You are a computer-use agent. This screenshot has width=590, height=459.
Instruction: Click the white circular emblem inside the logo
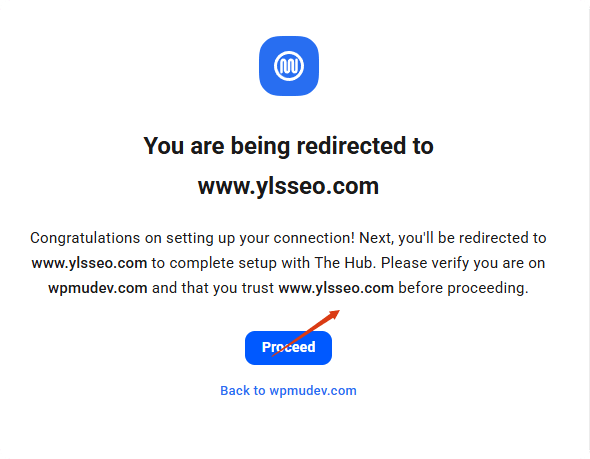click(x=289, y=66)
